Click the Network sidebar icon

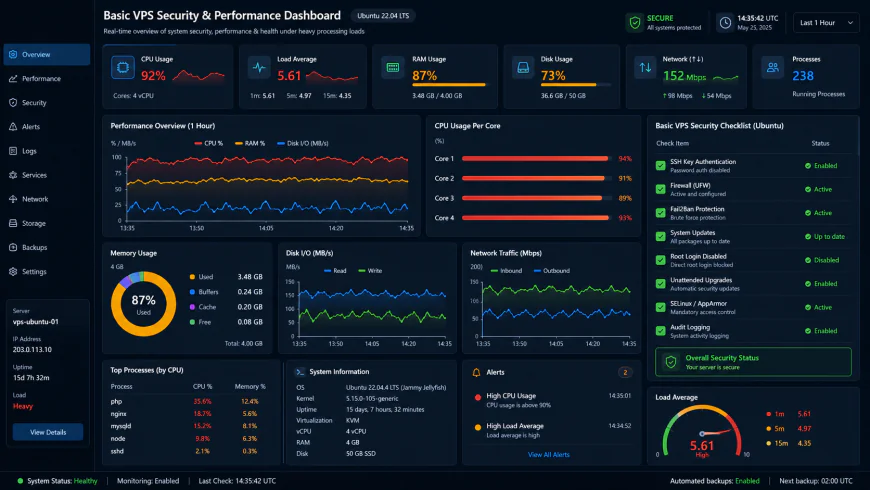point(13,199)
